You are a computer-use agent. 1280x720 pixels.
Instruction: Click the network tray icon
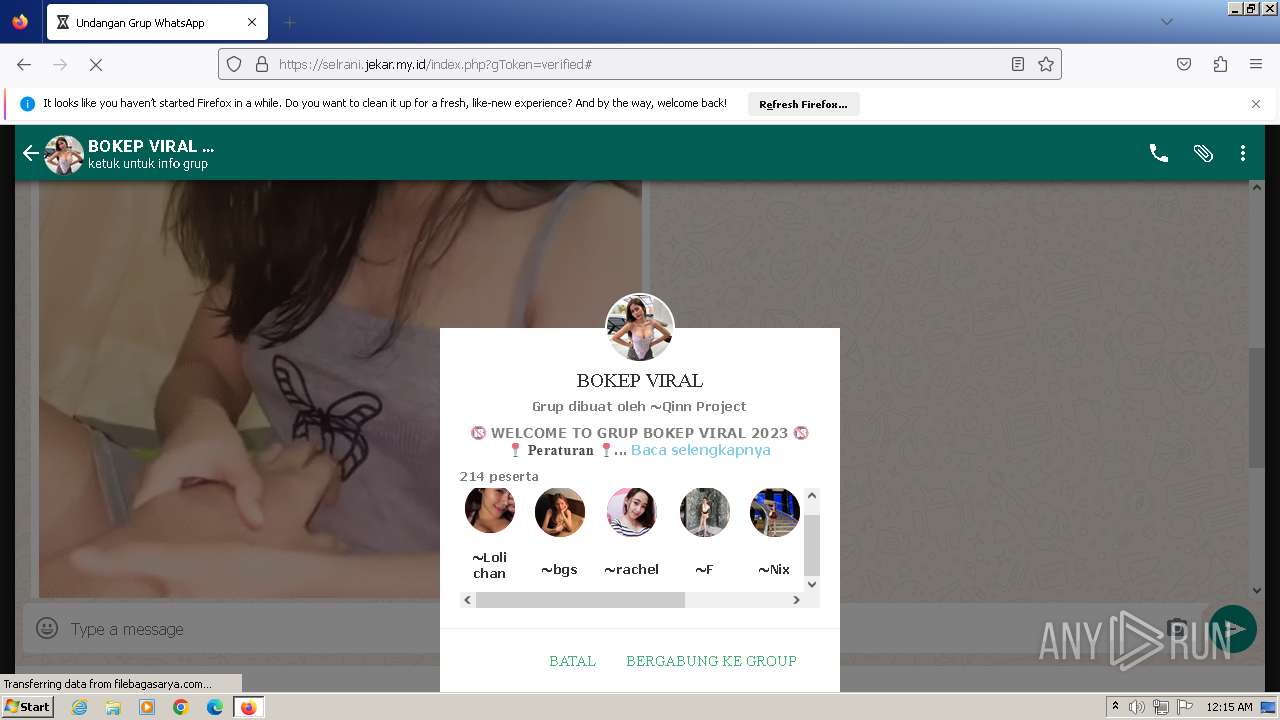(1161, 707)
